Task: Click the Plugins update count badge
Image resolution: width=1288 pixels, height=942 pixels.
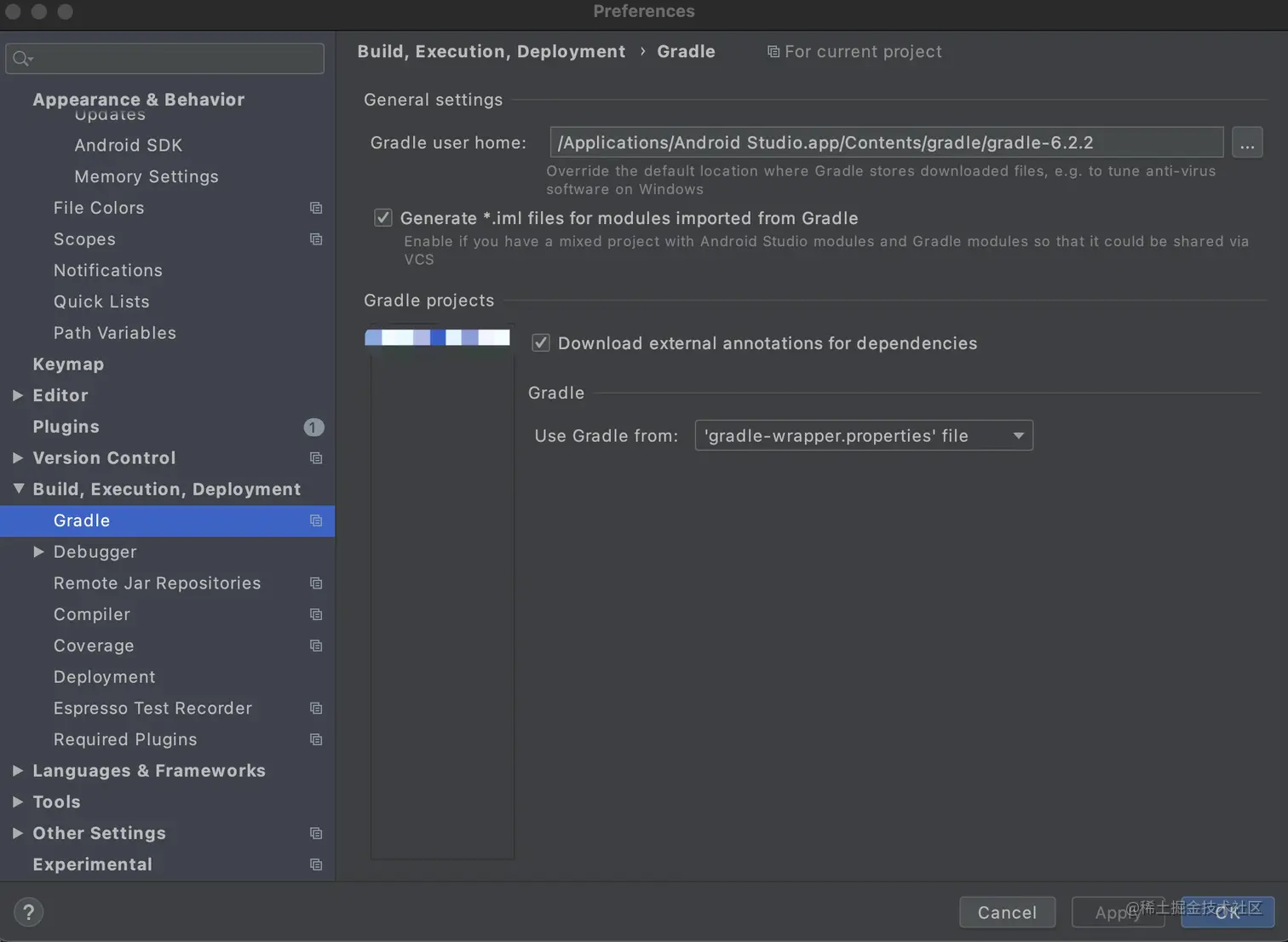Action: (313, 427)
